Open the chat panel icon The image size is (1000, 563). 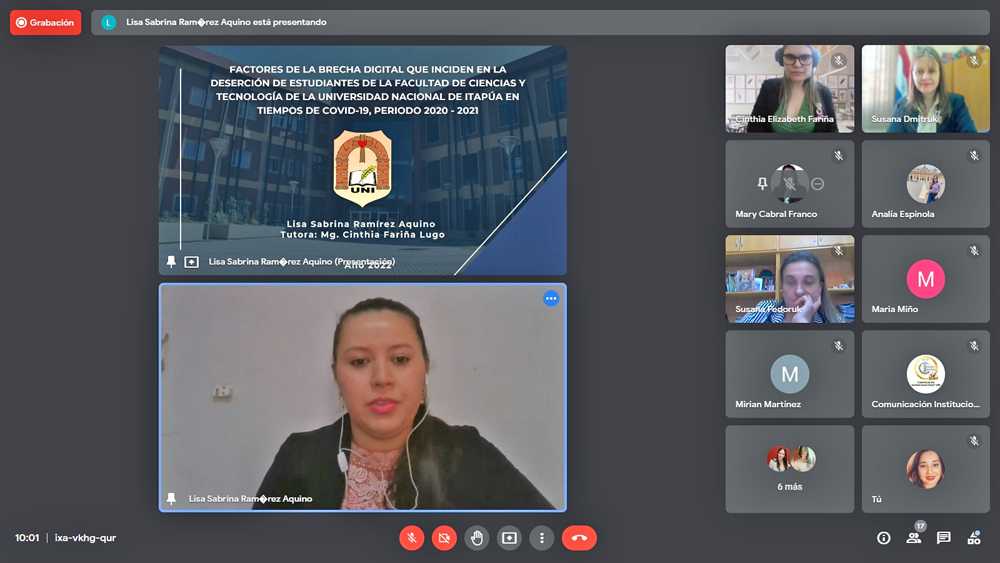tap(943, 538)
